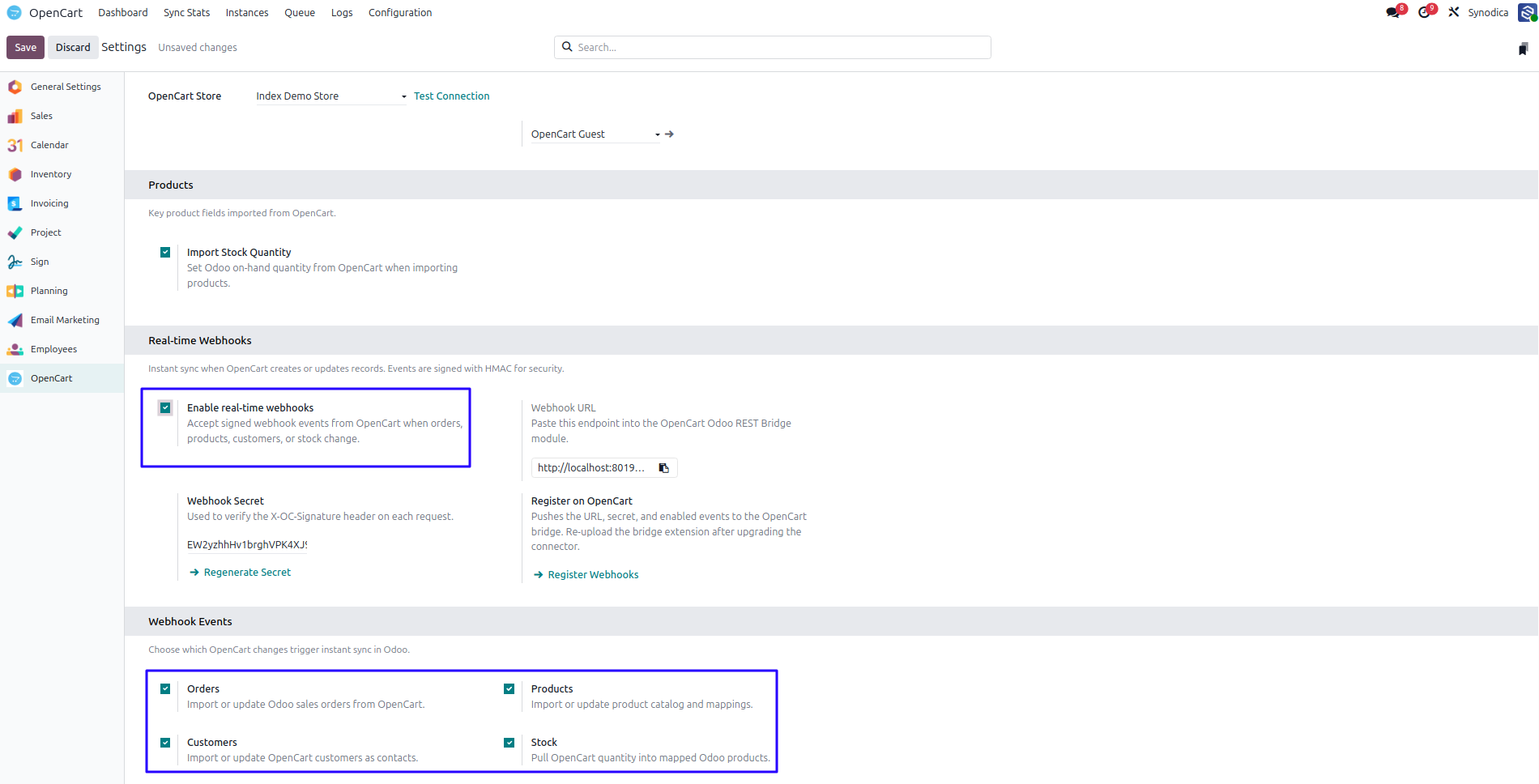Click the bookmark icon at top right
Screen dimensions: 1539x784
(1523, 49)
